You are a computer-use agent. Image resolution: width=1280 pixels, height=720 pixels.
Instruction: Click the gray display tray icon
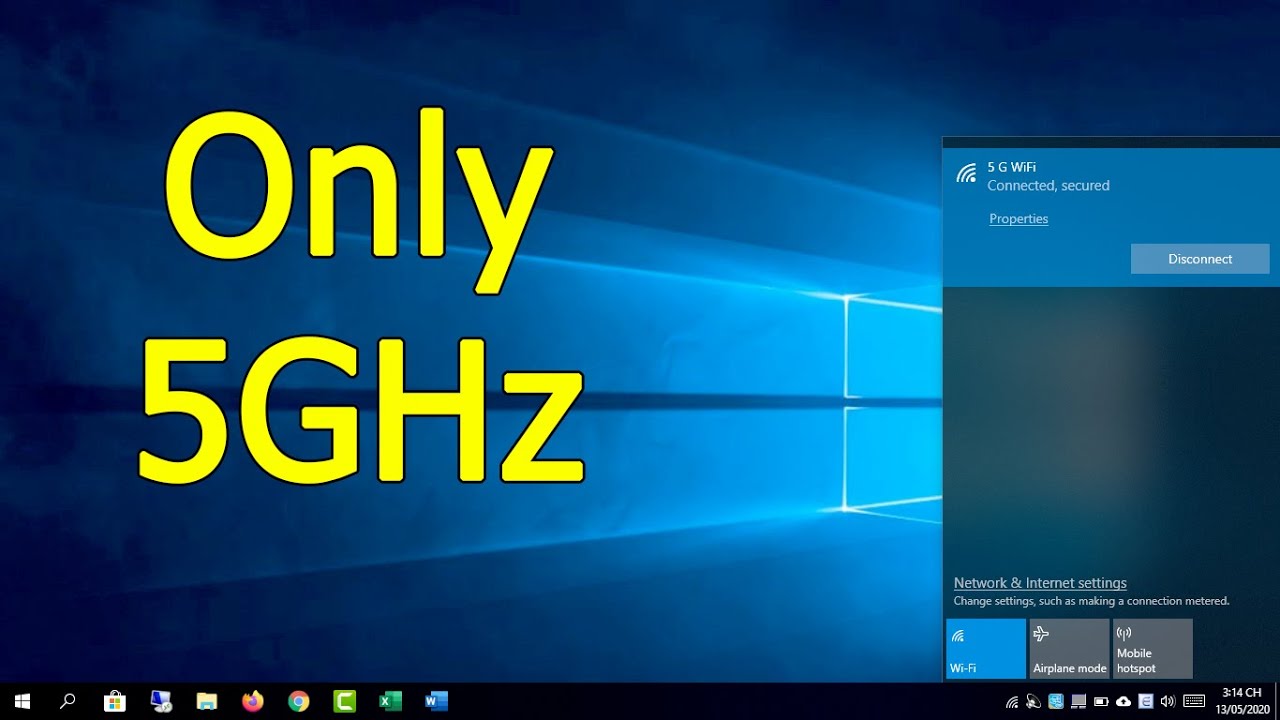(x=1079, y=701)
